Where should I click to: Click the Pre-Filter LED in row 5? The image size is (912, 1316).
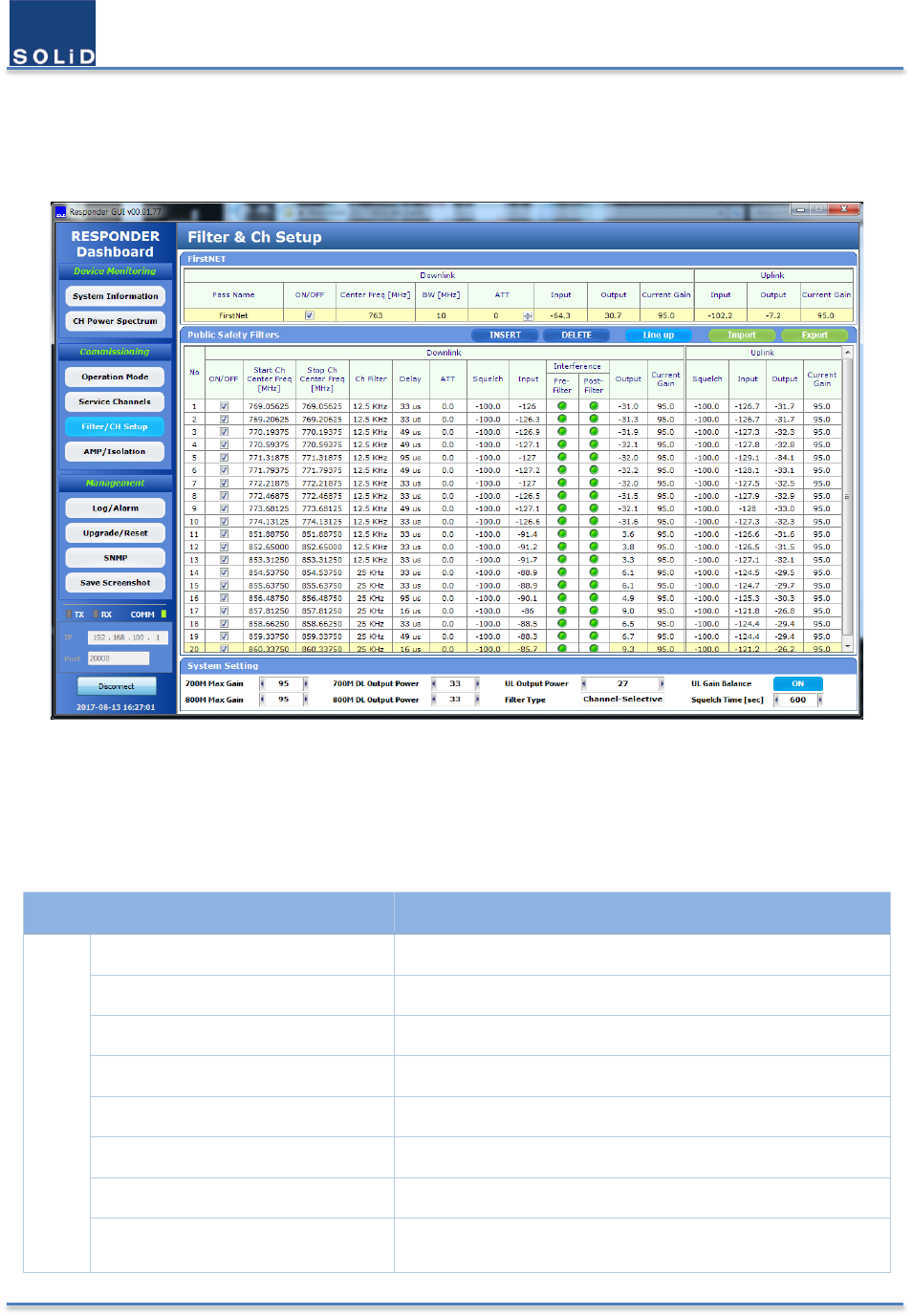click(x=562, y=458)
